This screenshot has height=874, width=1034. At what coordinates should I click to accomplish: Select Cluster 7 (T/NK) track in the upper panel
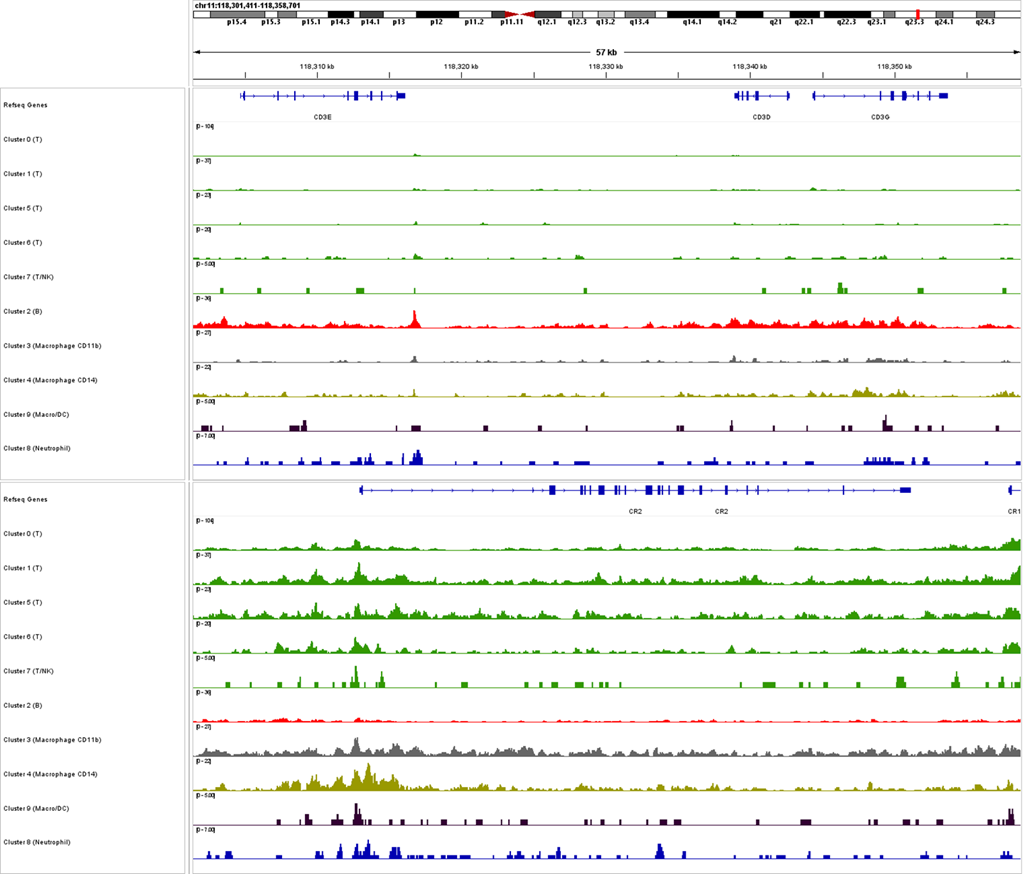pyautogui.click(x=27, y=277)
